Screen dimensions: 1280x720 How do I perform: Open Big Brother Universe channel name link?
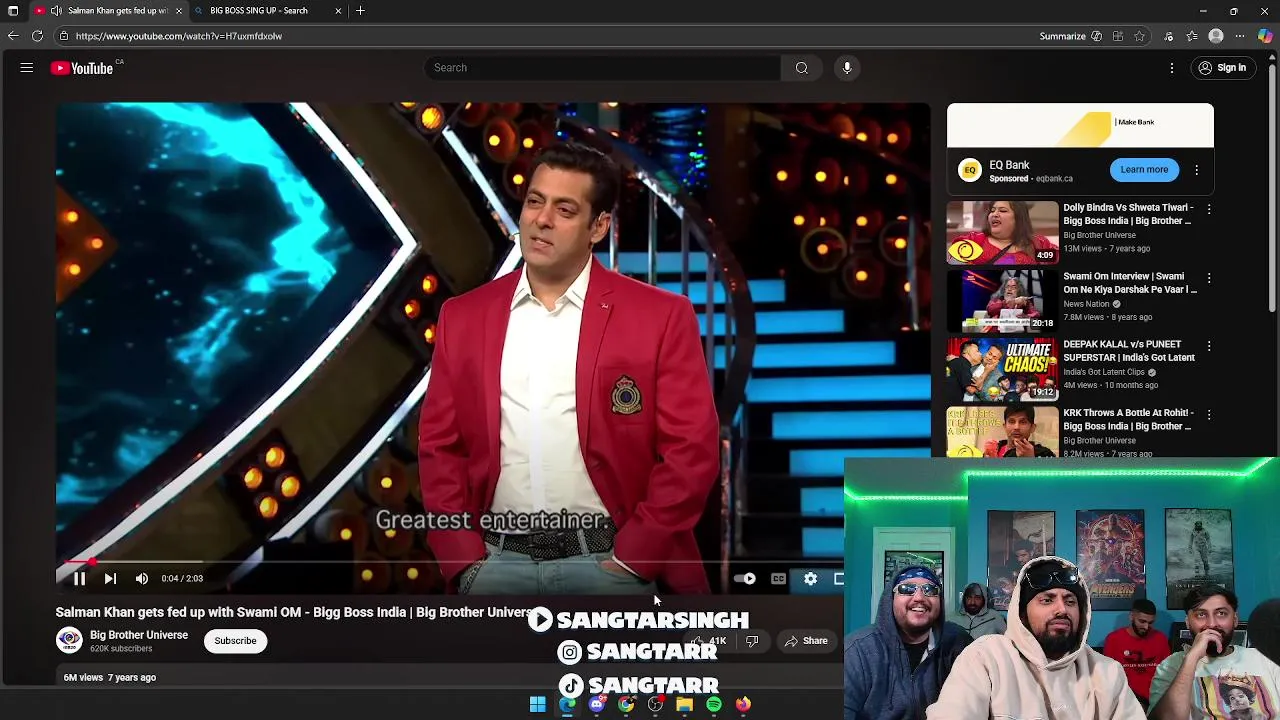(139, 635)
